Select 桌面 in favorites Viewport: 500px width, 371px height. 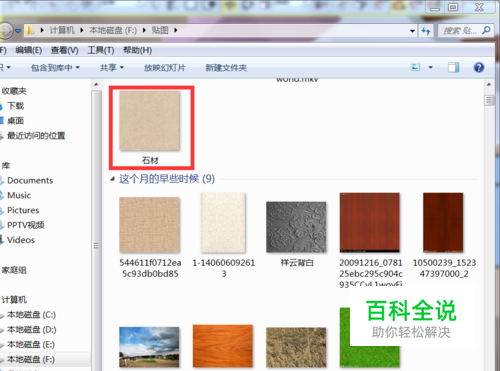click(x=16, y=121)
